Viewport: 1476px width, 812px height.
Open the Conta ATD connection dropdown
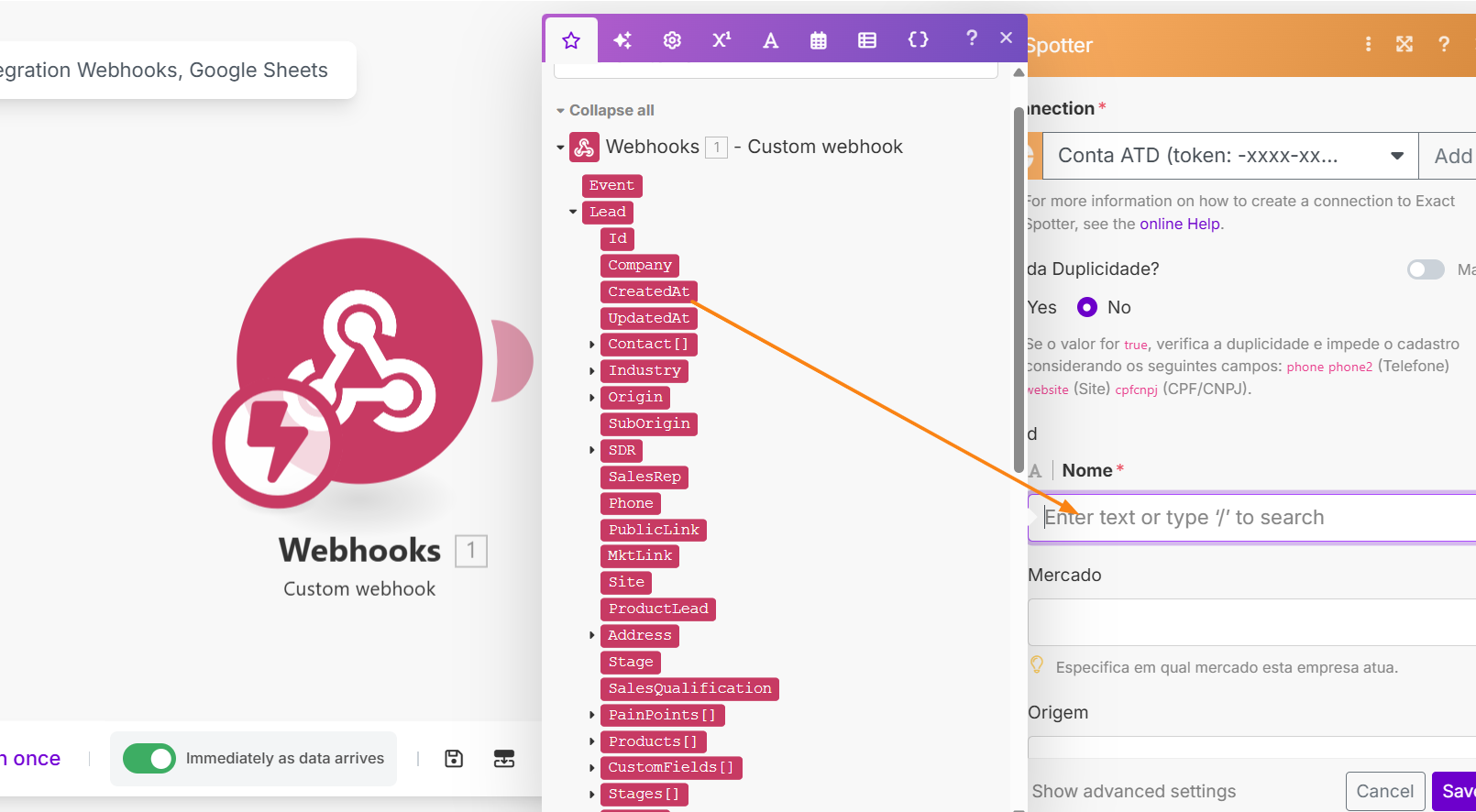click(1230, 156)
